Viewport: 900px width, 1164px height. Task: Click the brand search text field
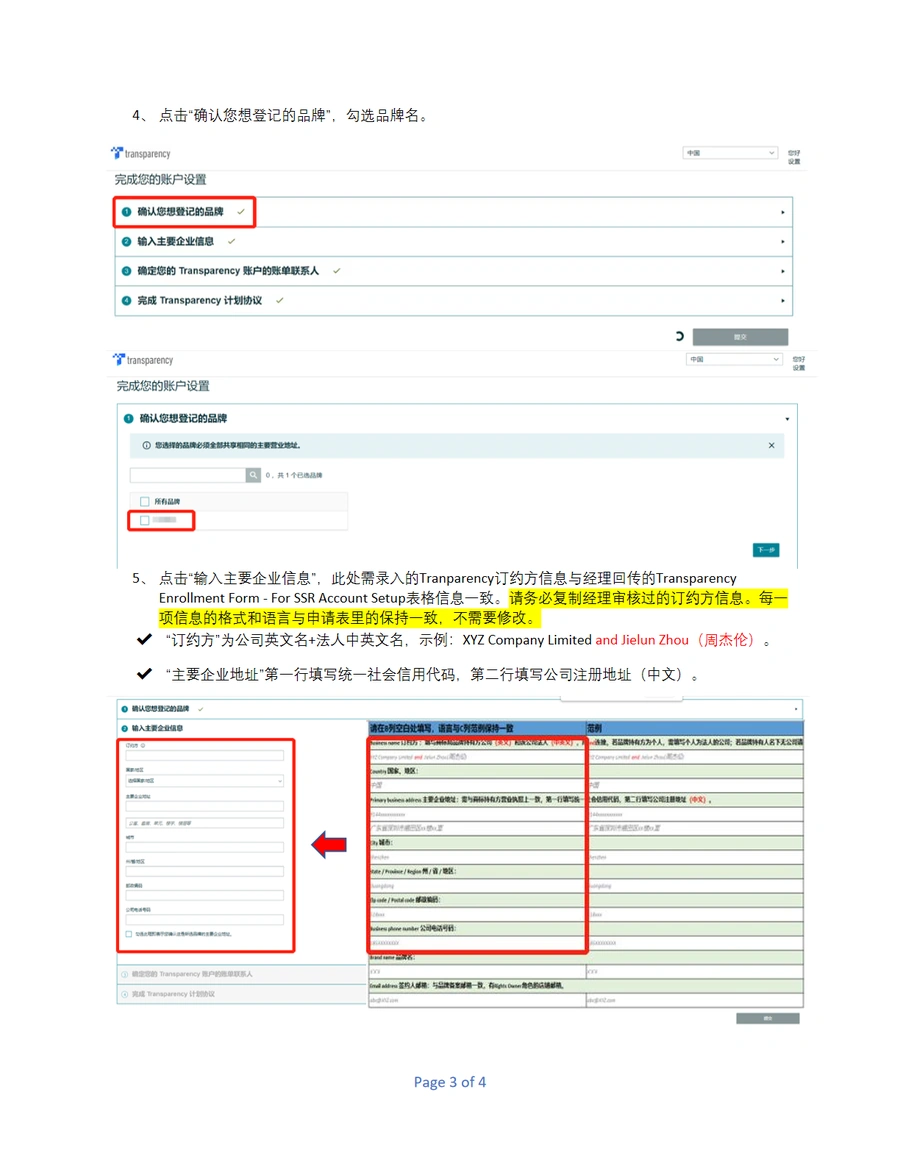188,475
